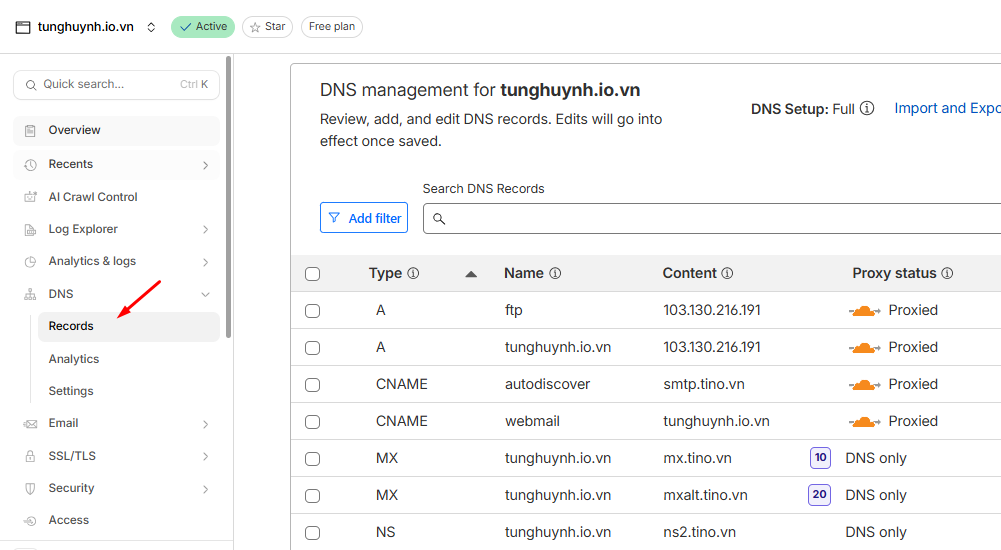Click the search magnifier icon in DNS search
Screen dimensions: 1001x550
(x=439, y=219)
